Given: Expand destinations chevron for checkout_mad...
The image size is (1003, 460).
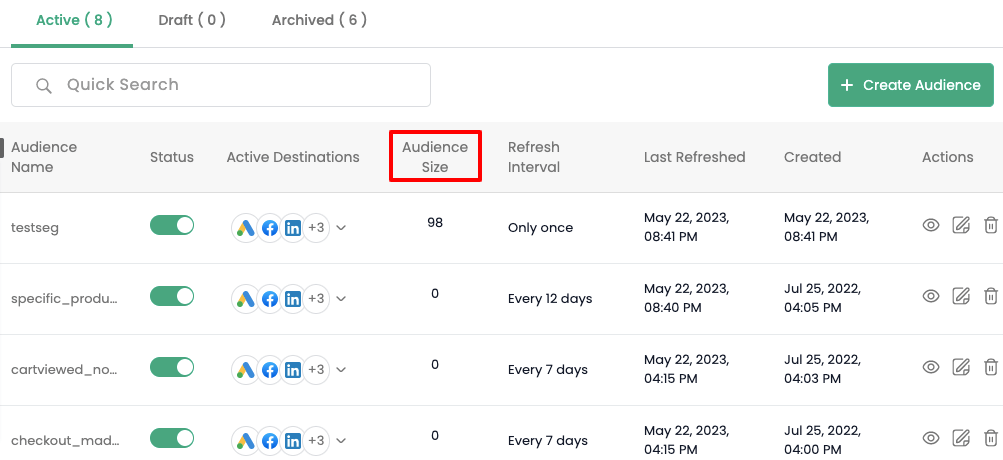Looking at the screenshot, I should click(341, 441).
